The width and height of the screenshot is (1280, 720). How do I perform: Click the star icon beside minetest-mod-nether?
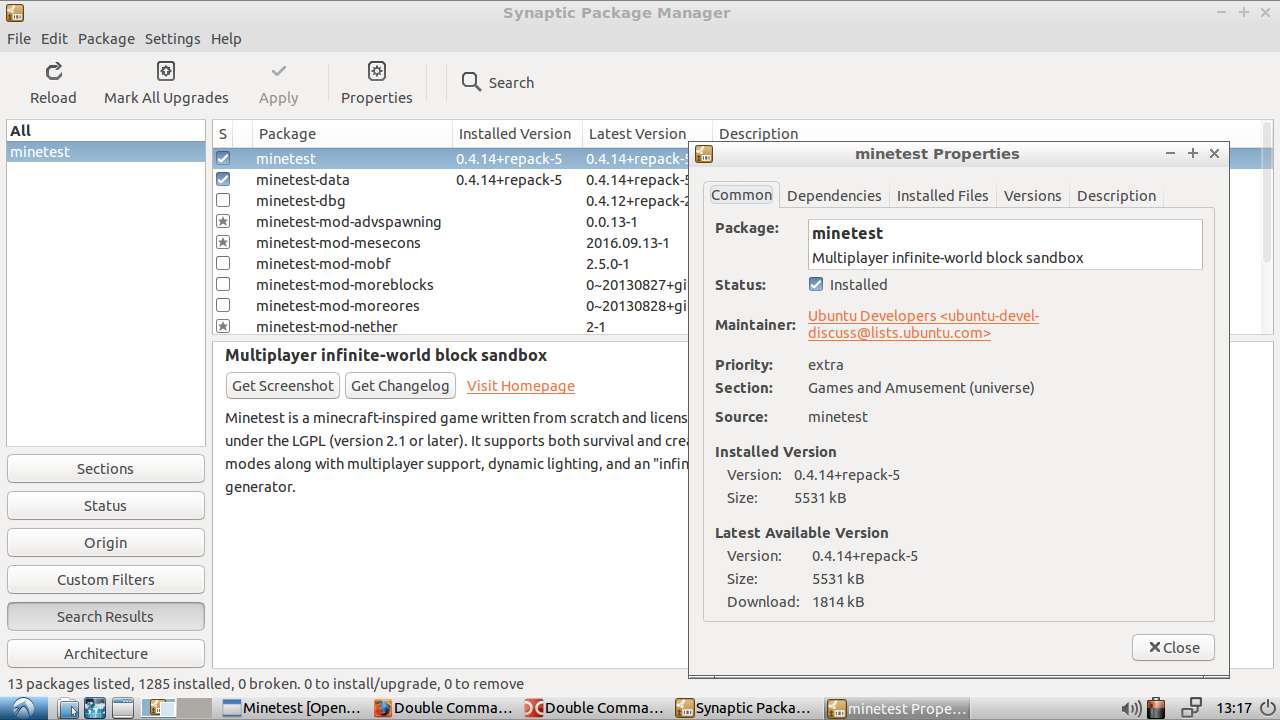223,326
